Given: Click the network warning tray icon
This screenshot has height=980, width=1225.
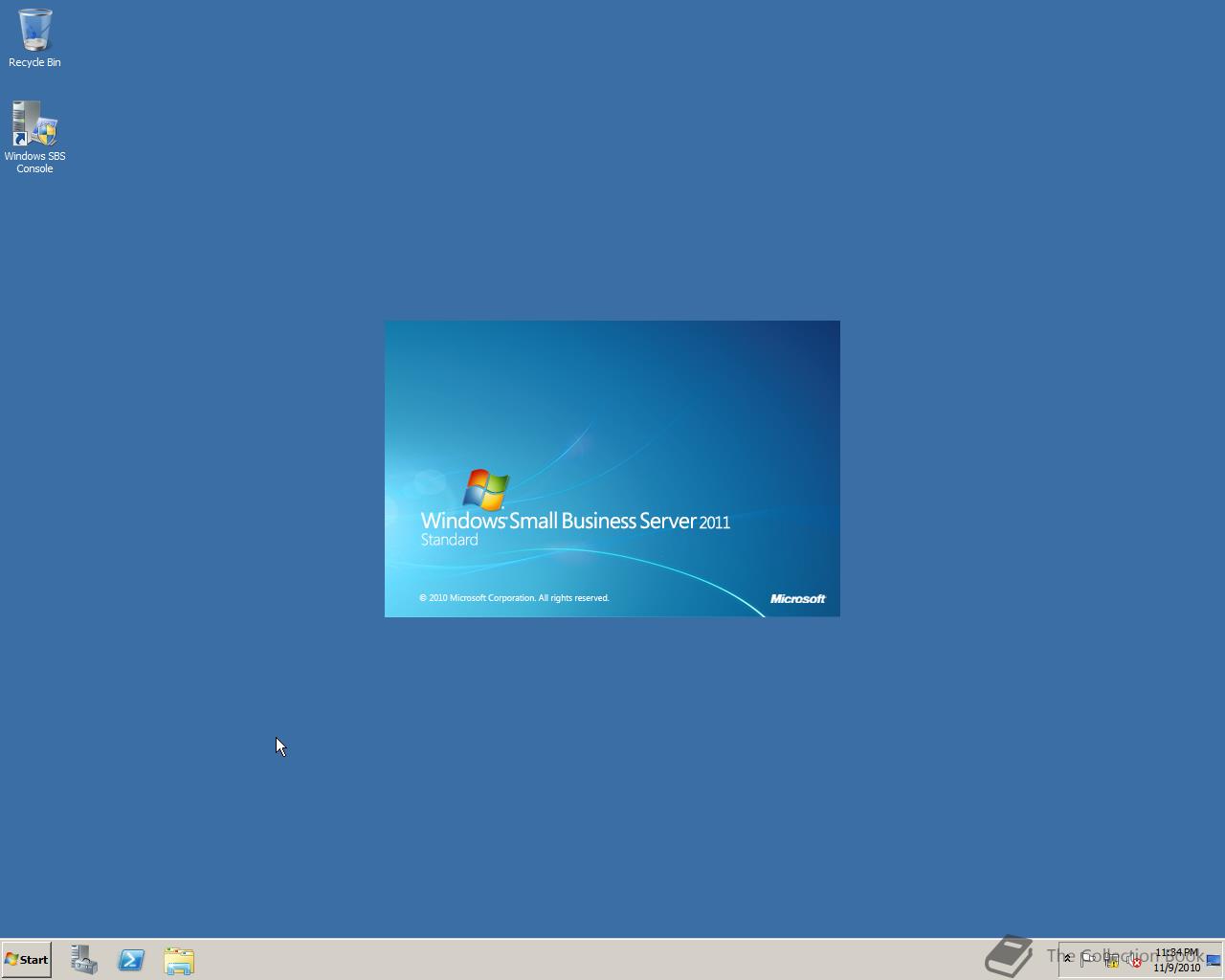Looking at the screenshot, I should tap(1112, 960).
